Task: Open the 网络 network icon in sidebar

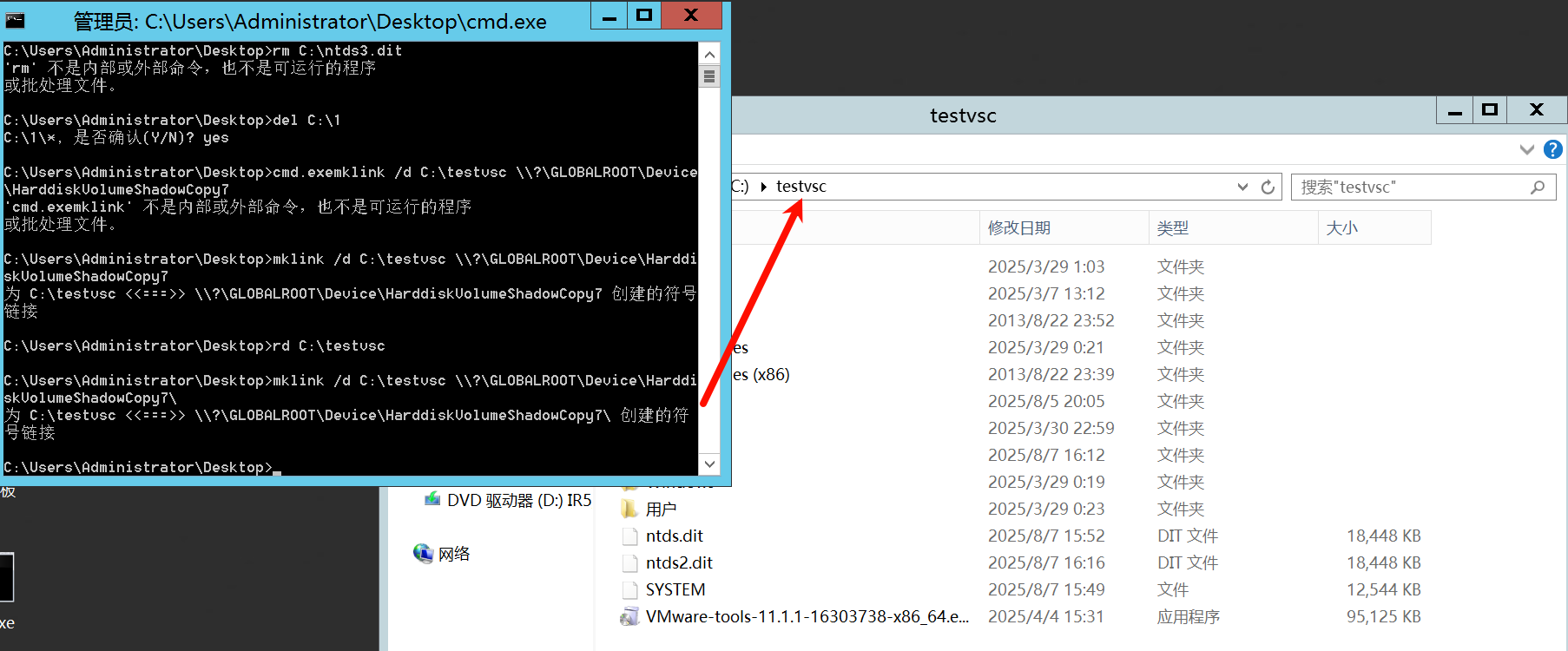Action: point(423,554)
